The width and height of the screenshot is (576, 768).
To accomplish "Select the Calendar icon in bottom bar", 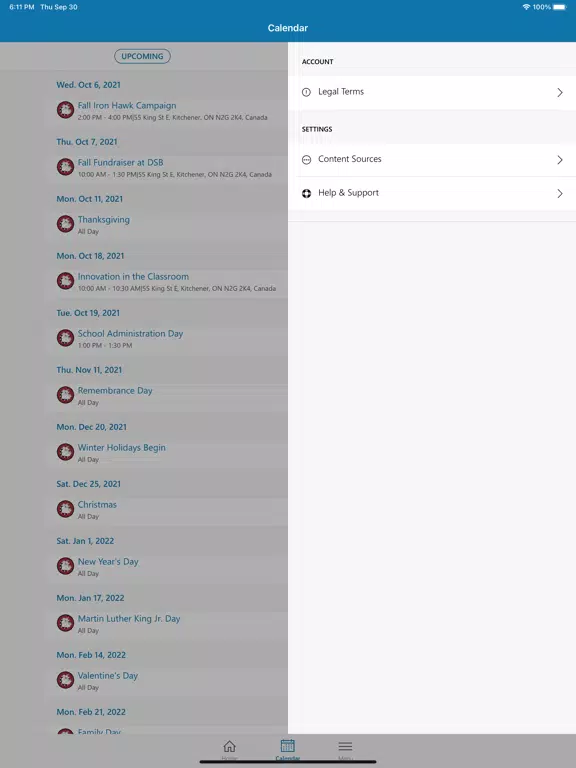I will (x=288, y=746).
